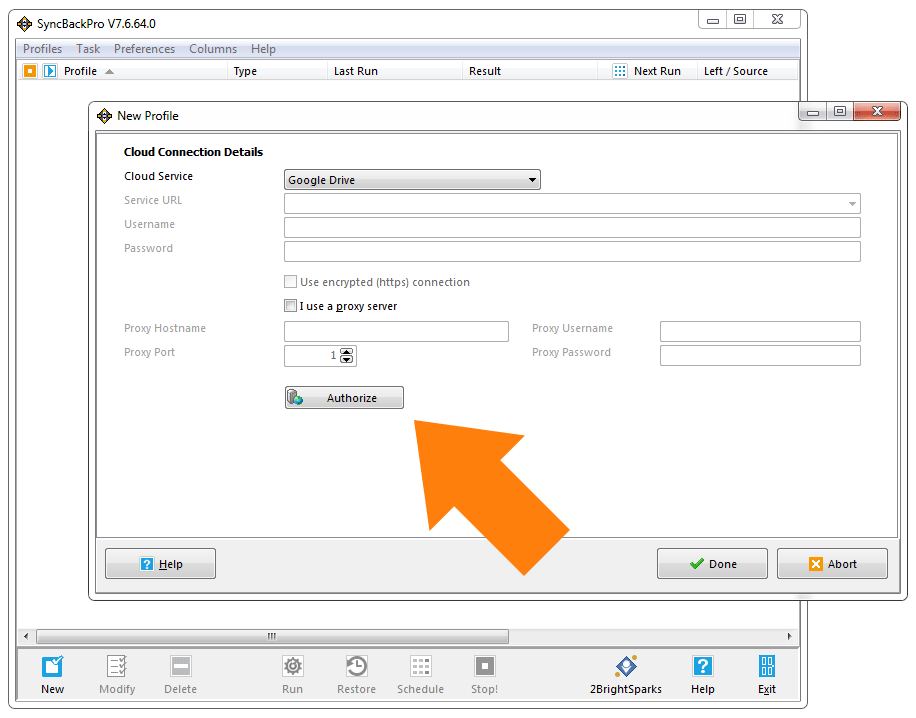Open the Schedule grid icon
The image size is (916, 718).
pyautogui.click(x=421, y=667)
